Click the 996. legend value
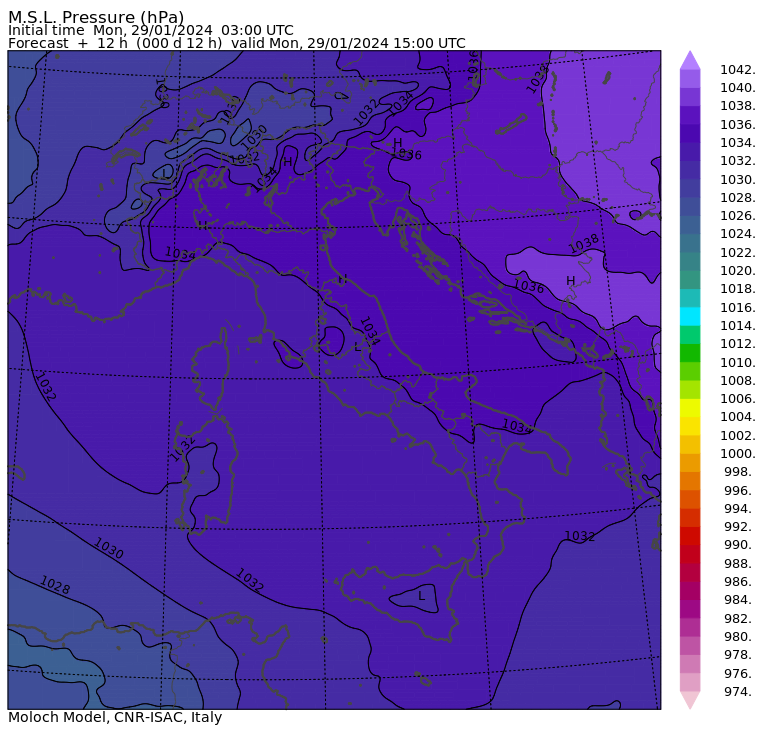This screenshot has height=731, width=760. click(740, 490)
